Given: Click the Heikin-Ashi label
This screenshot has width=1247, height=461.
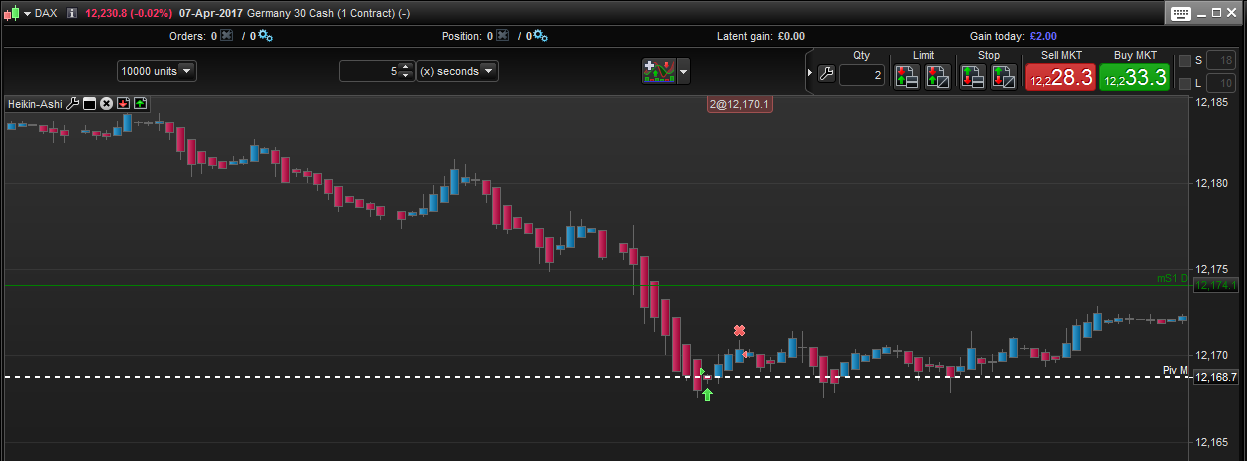Looking at the screenshot, I should 35,103.
